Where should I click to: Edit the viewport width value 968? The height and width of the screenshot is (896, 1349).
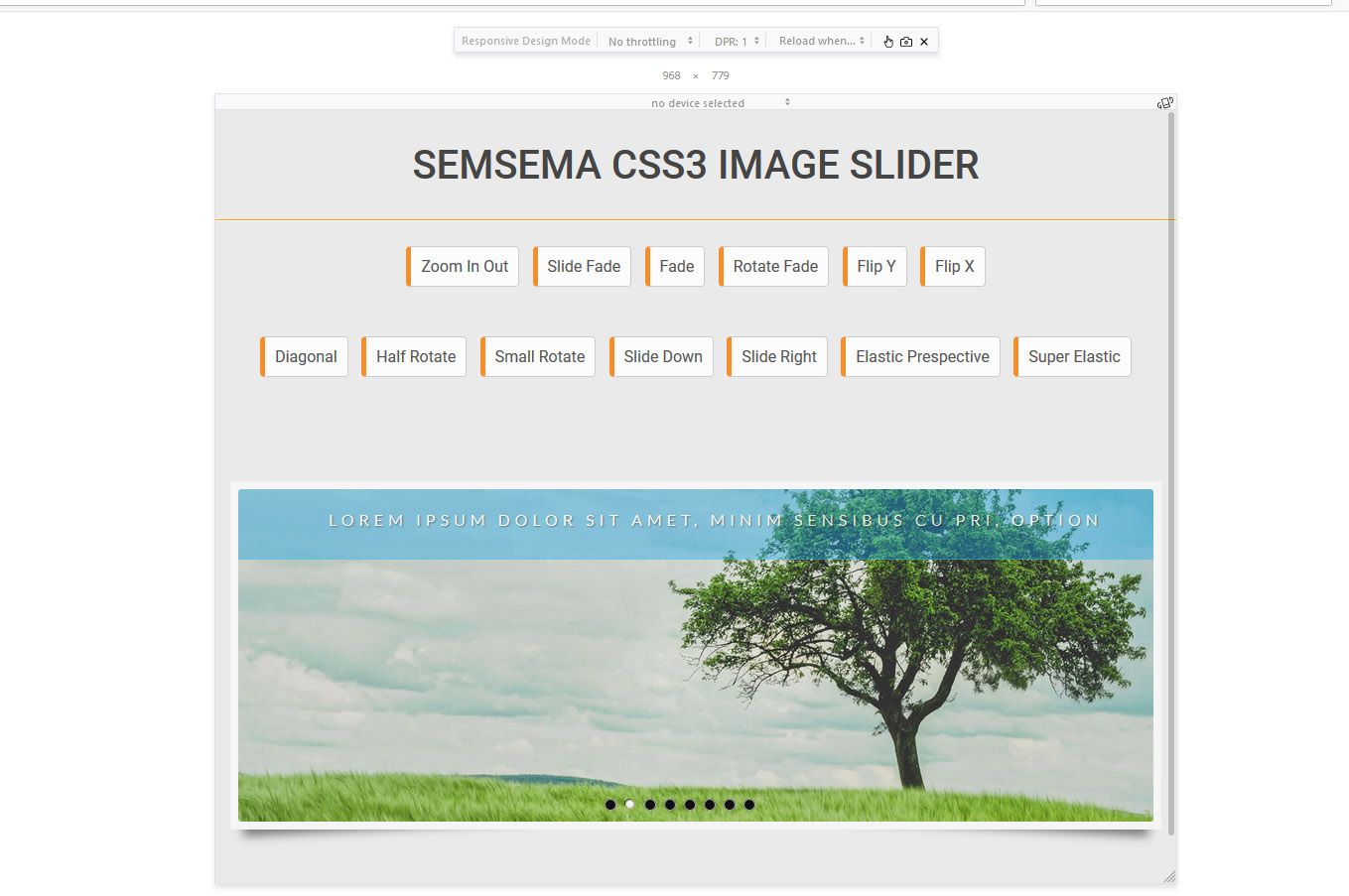click(x=672, y=75)
